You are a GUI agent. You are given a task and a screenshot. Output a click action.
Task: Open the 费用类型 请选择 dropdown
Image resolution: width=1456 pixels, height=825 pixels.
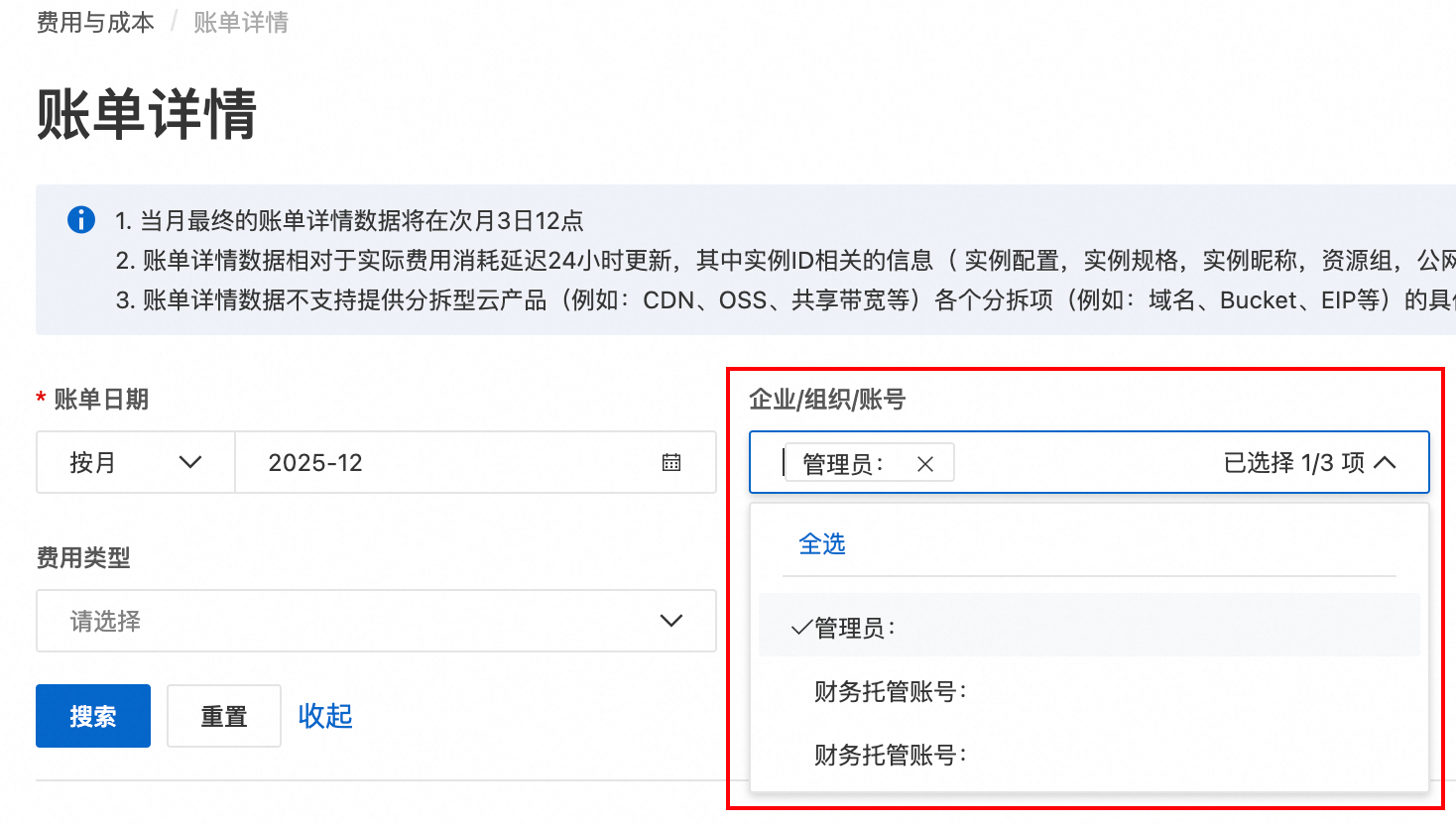[367, 621]
